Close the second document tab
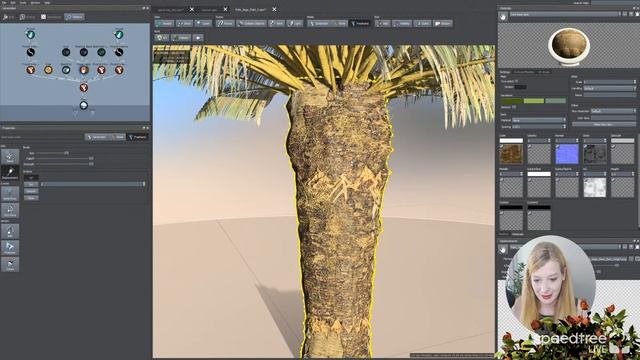 [225, 9]
